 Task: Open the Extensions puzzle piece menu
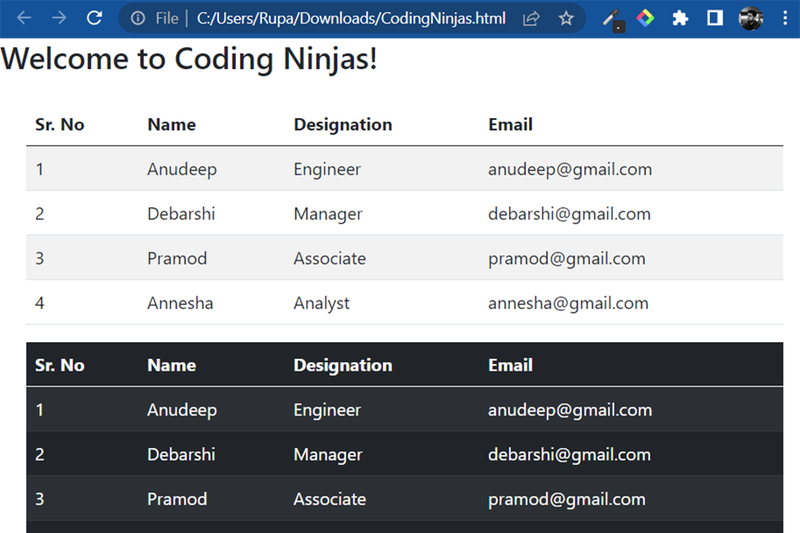click(680, 18)
